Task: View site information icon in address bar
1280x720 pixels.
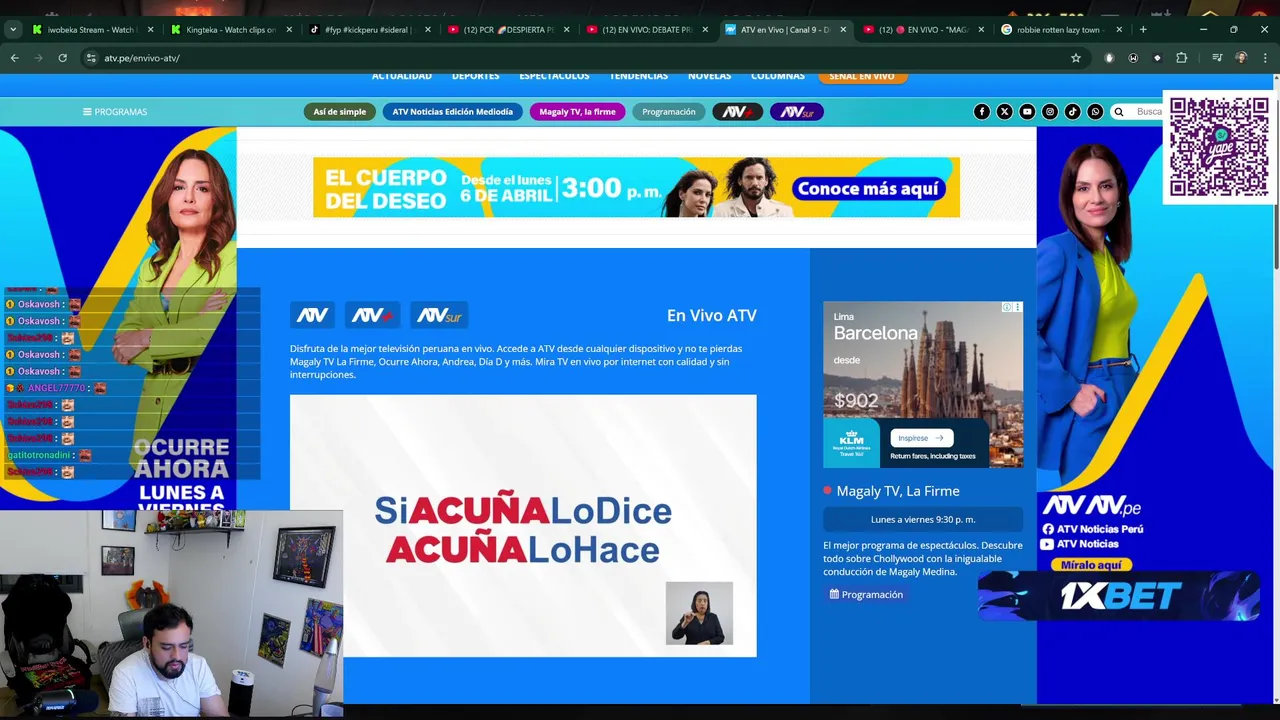Action: (91, 58)
